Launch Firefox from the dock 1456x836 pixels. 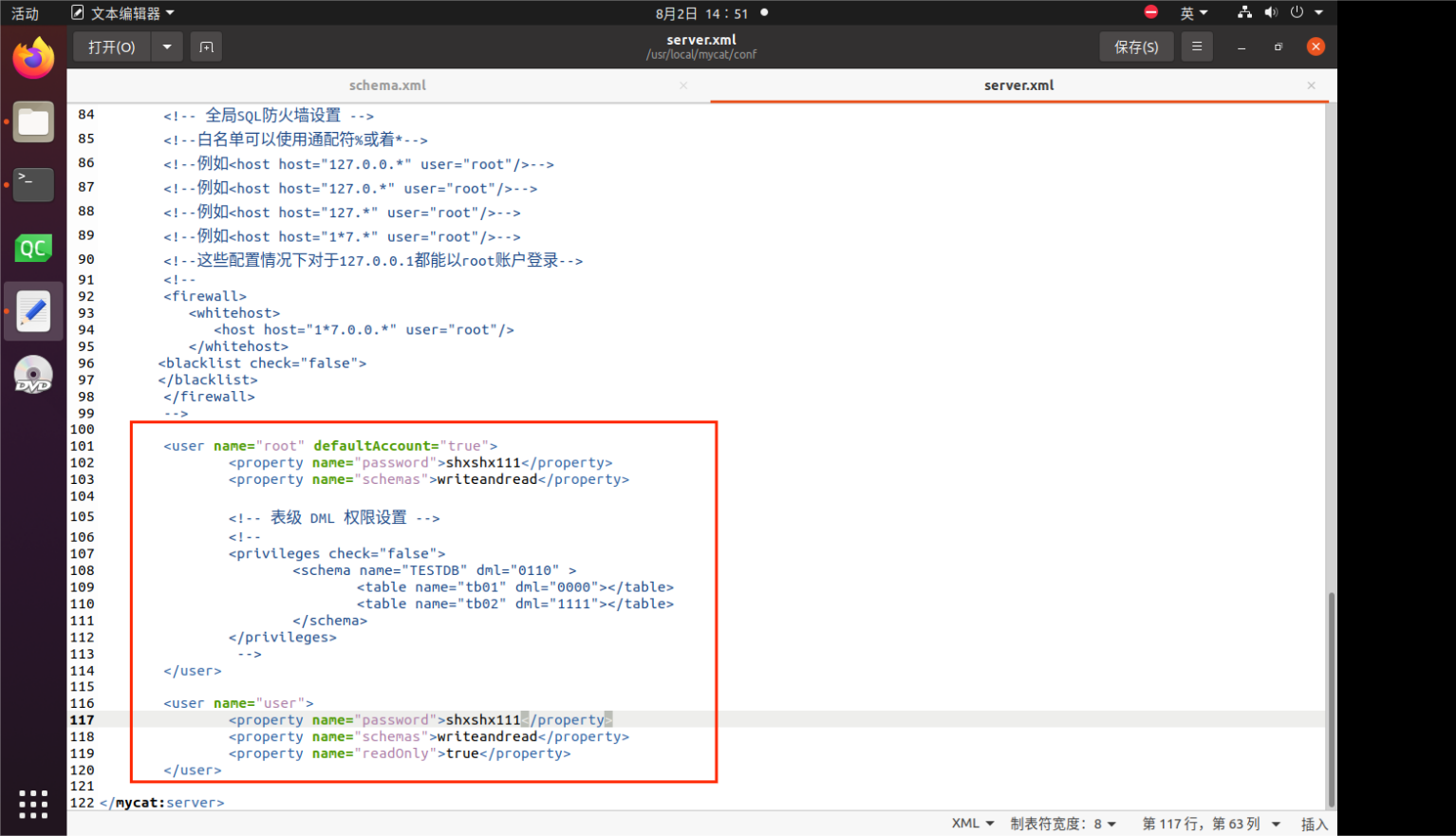tap(33, 59)
